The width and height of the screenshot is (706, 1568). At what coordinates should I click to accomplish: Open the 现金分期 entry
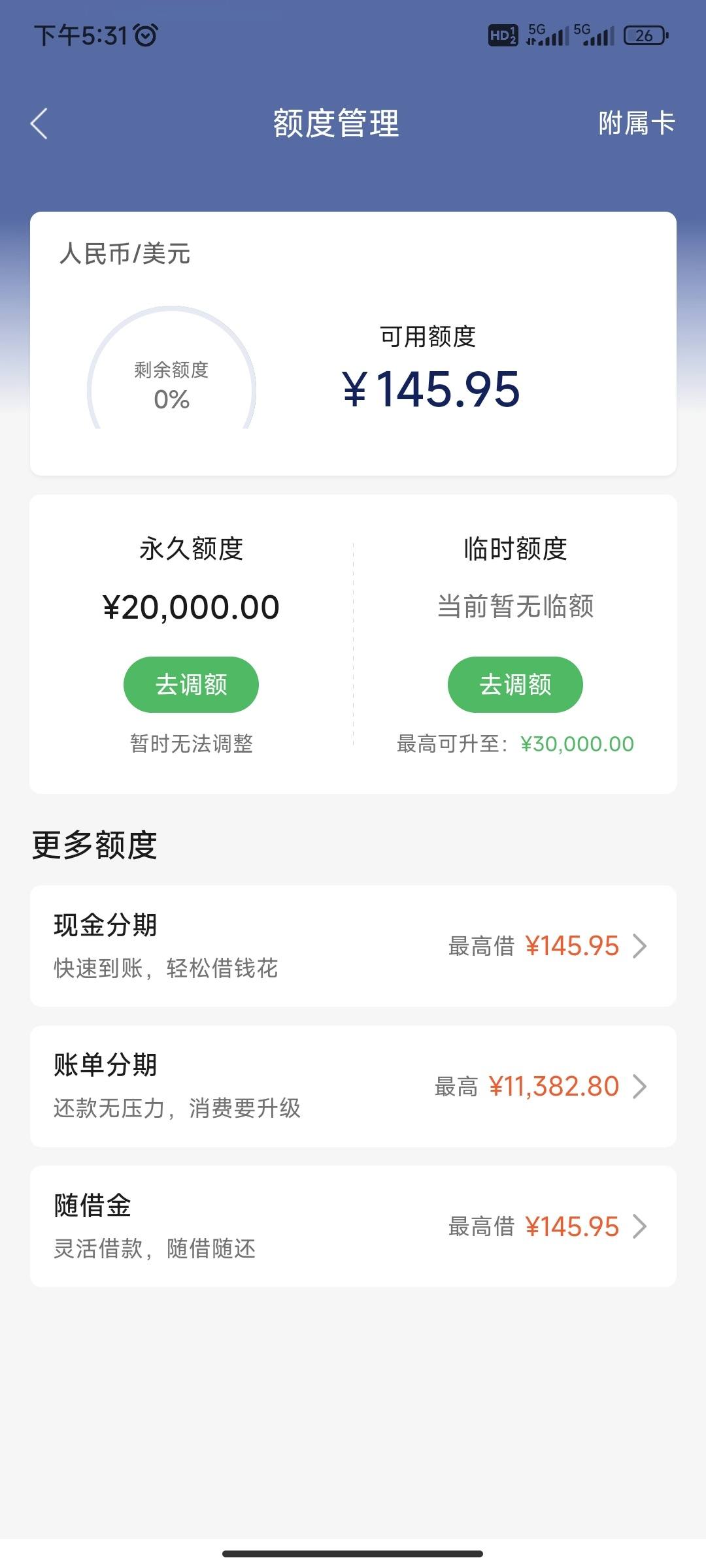point(353,946)
